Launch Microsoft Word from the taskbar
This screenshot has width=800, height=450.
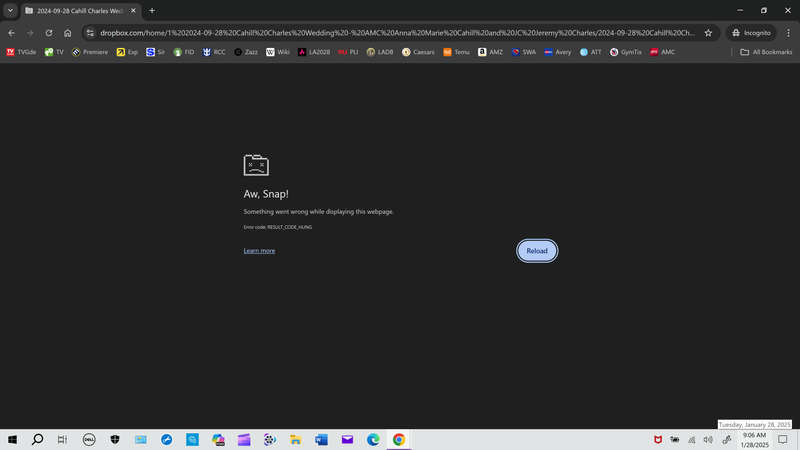coord(321,439)
